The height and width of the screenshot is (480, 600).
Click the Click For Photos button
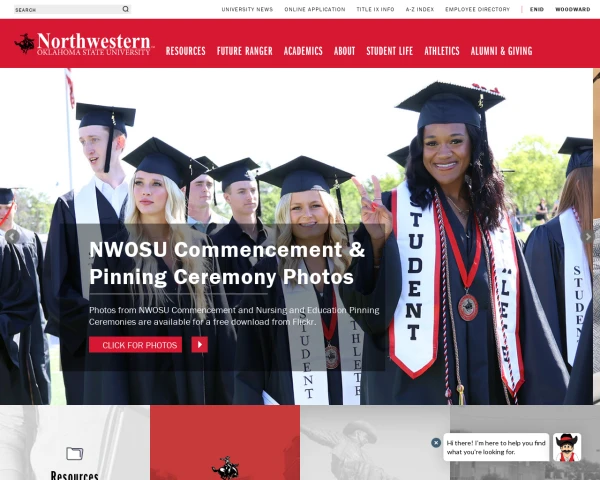coord(135,344)
